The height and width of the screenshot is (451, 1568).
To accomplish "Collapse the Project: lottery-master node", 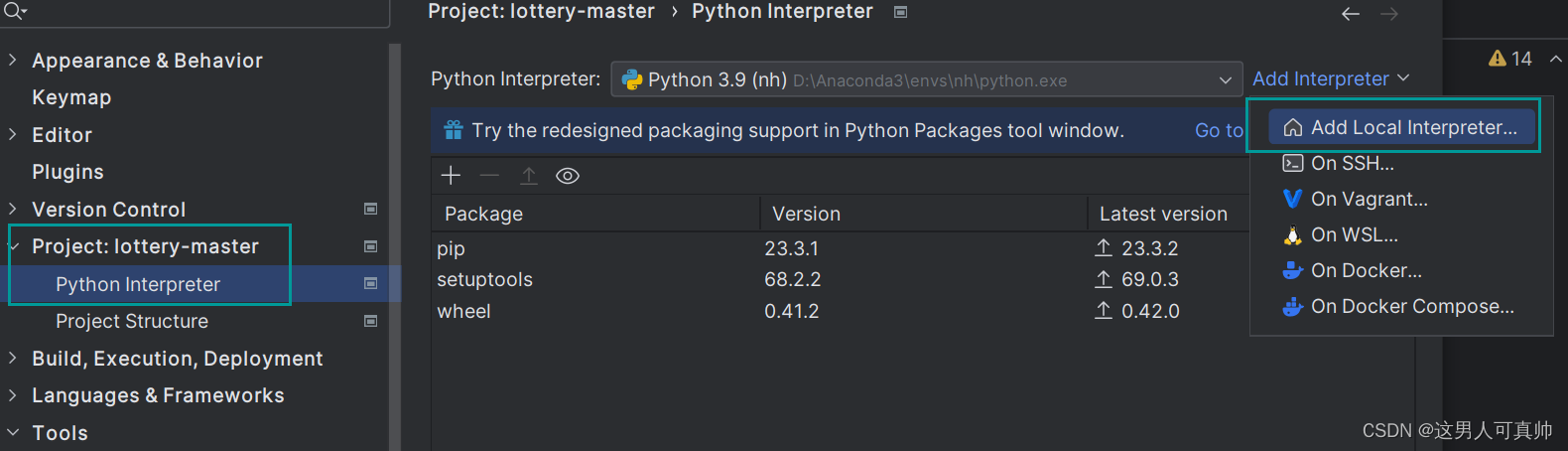I will [13, 246].
